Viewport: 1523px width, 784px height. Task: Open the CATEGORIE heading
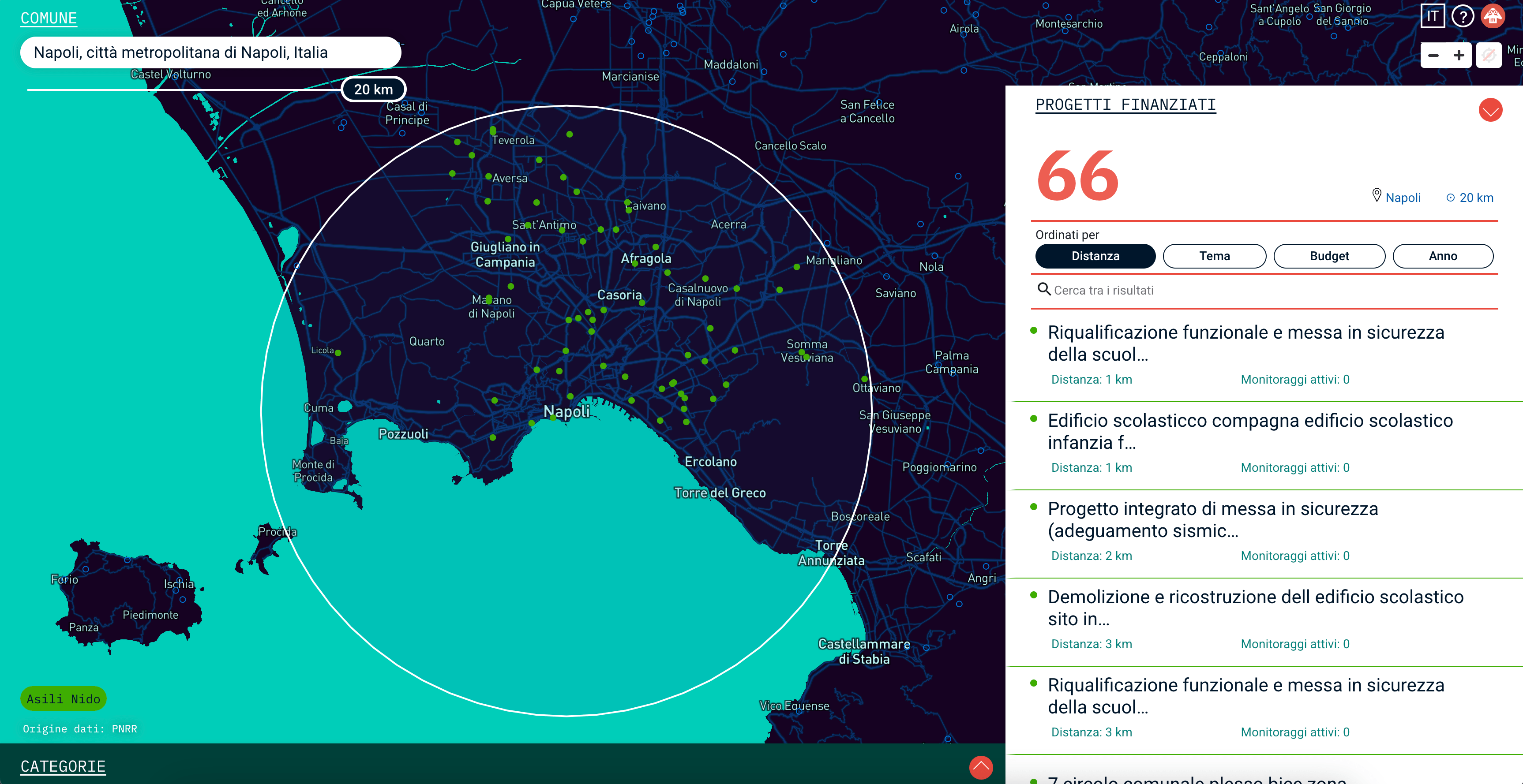[63, 766]
